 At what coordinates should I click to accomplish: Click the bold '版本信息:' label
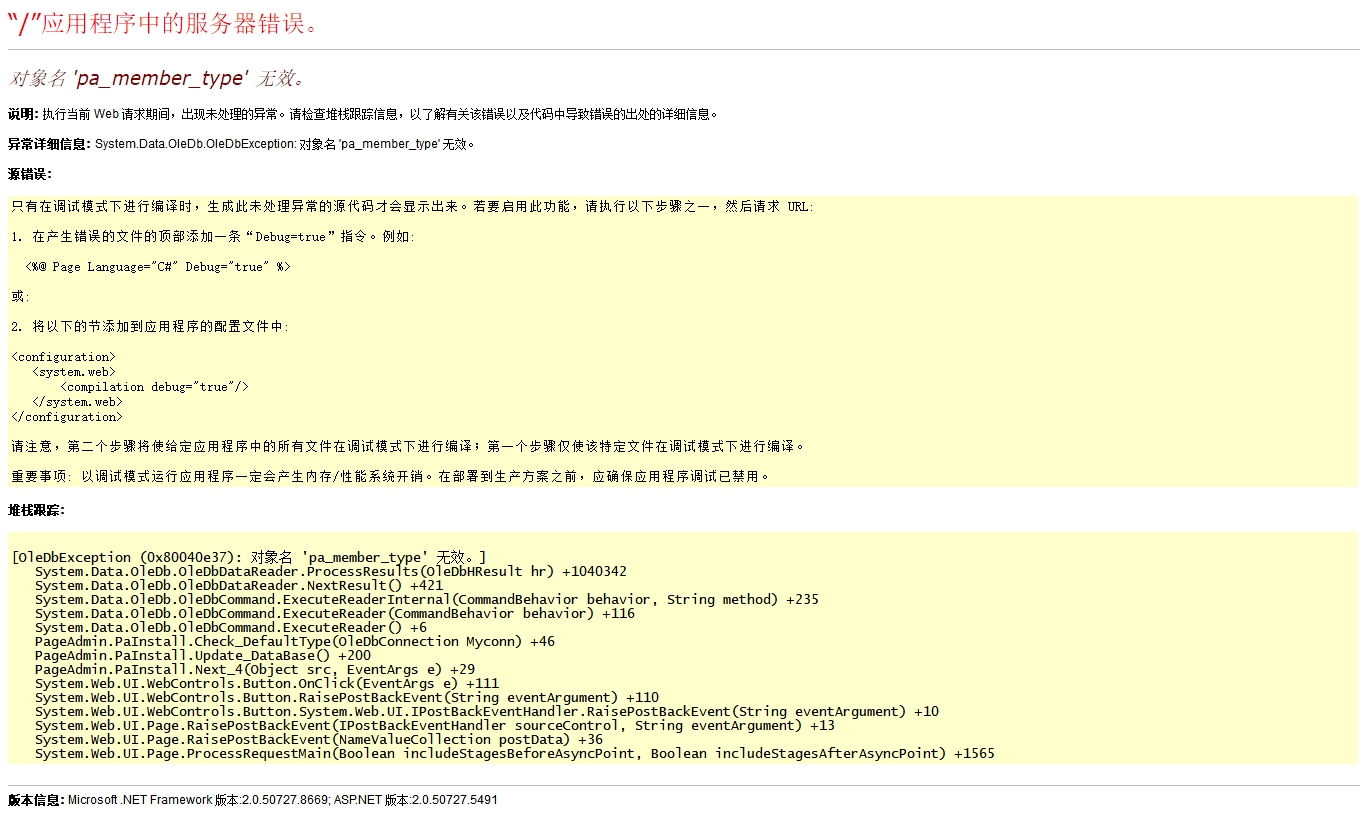tap(36, 800)
